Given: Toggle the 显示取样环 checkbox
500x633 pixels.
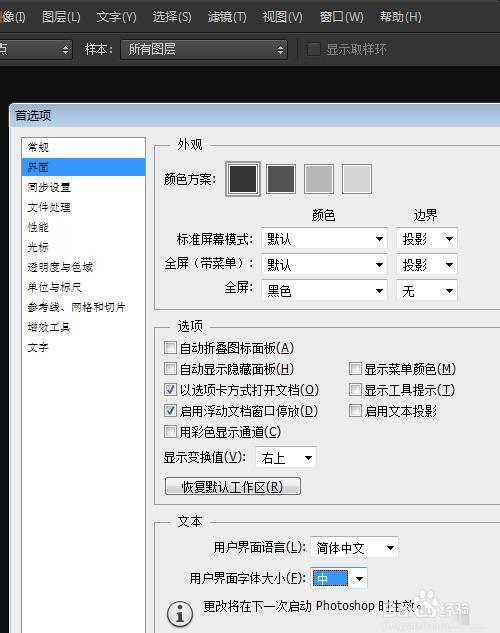Looking at the screenshot, I should point(314,50).
